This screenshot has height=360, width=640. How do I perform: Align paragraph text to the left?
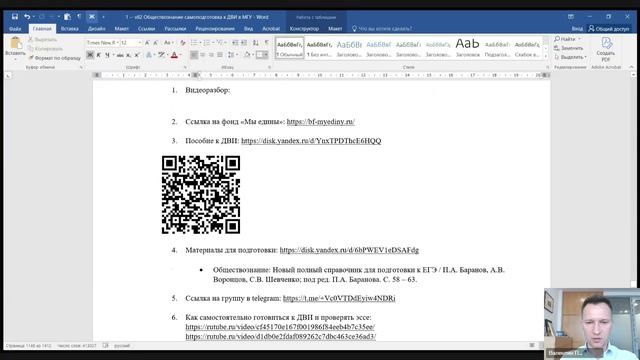(194, 55)
